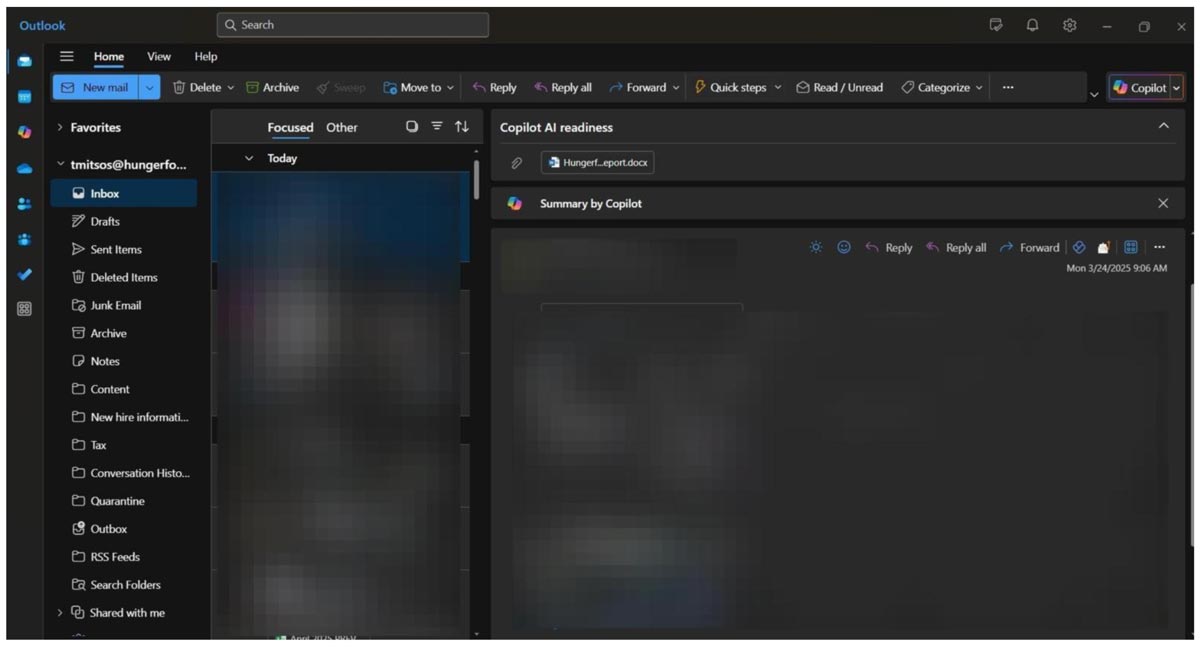This screenshot has height=647, width=1200.
Task: Open ribbon overflow ellipsis menu
Action: (x=1008, y=88)
